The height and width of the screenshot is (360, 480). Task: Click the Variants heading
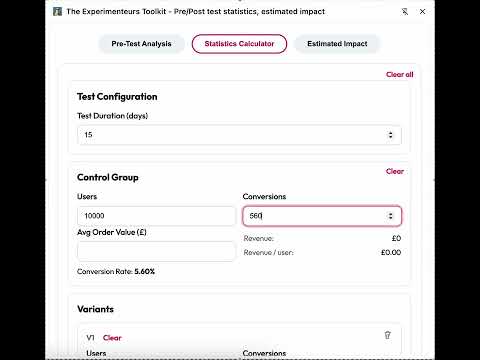pos(95,309)
